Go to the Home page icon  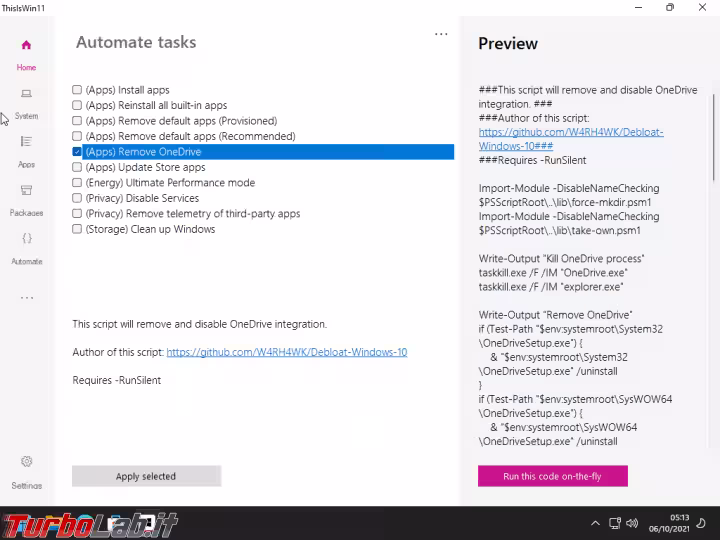point(26,45)
